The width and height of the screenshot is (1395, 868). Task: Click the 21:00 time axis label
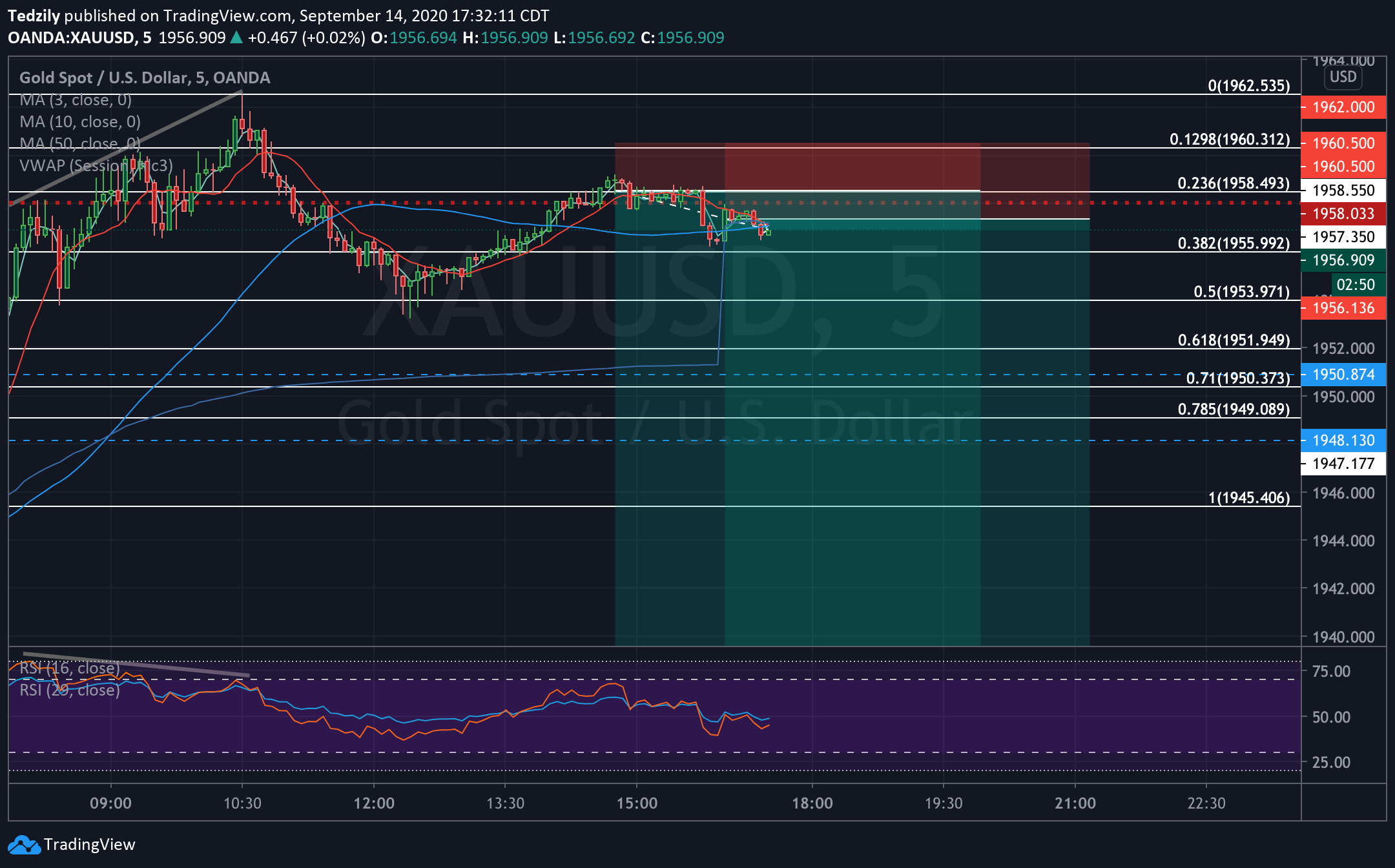point(1075,803)
